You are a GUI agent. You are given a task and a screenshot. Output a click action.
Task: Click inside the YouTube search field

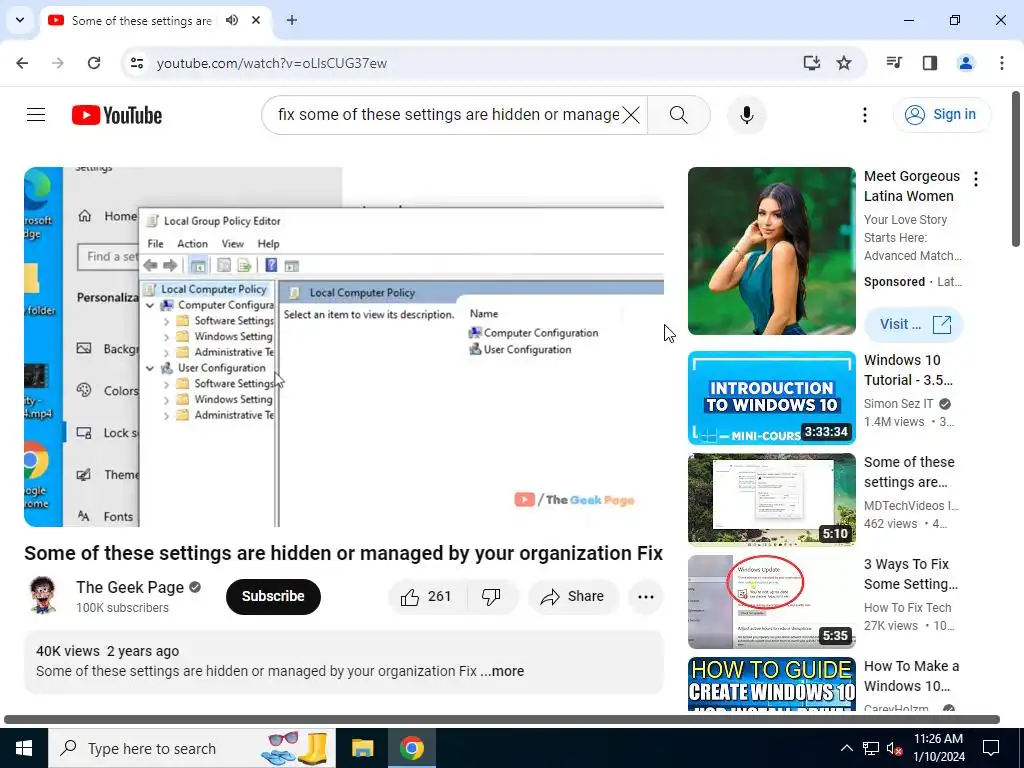click(448, 115)
